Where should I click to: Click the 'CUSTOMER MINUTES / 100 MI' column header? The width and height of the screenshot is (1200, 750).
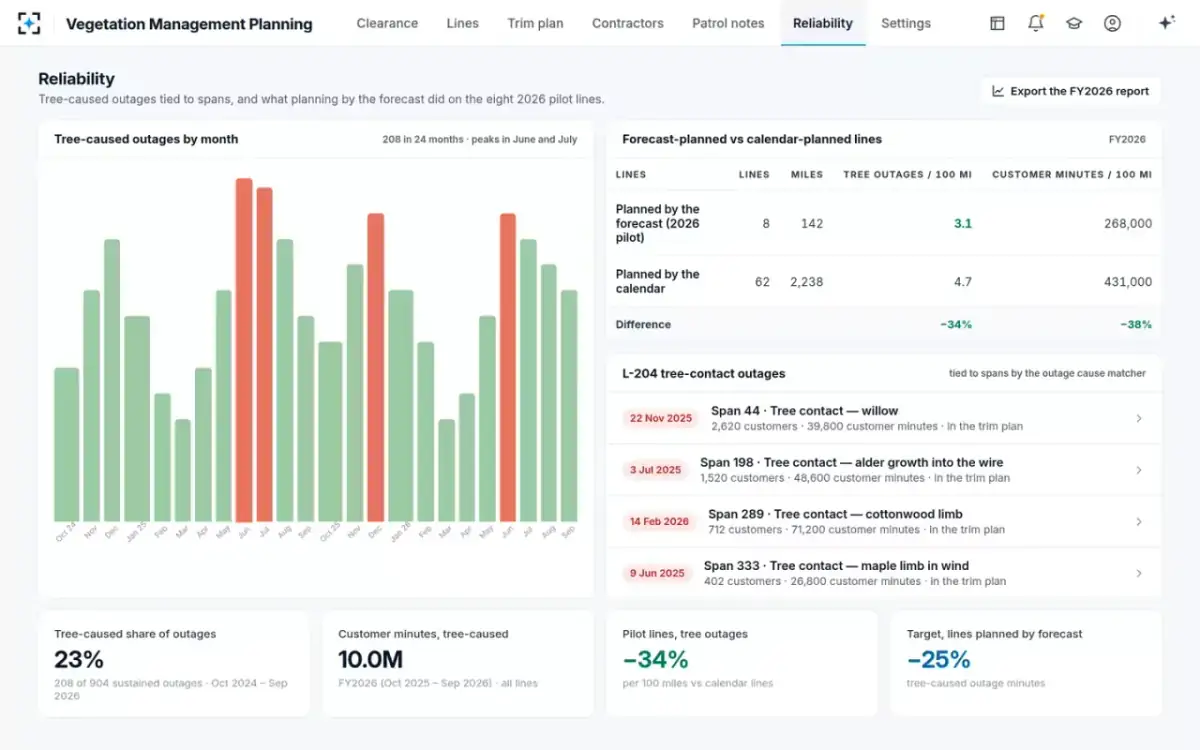tap(1072, 174)
